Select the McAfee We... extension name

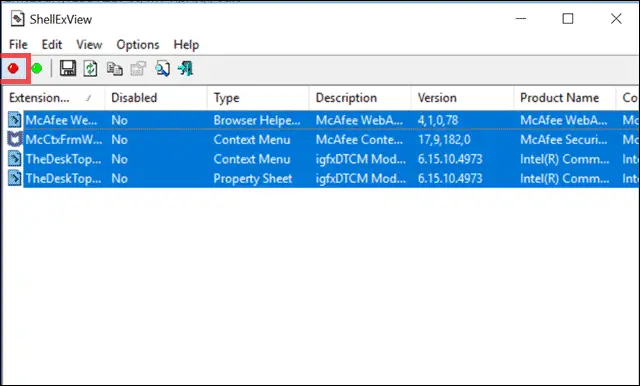[x=61, y=120]
